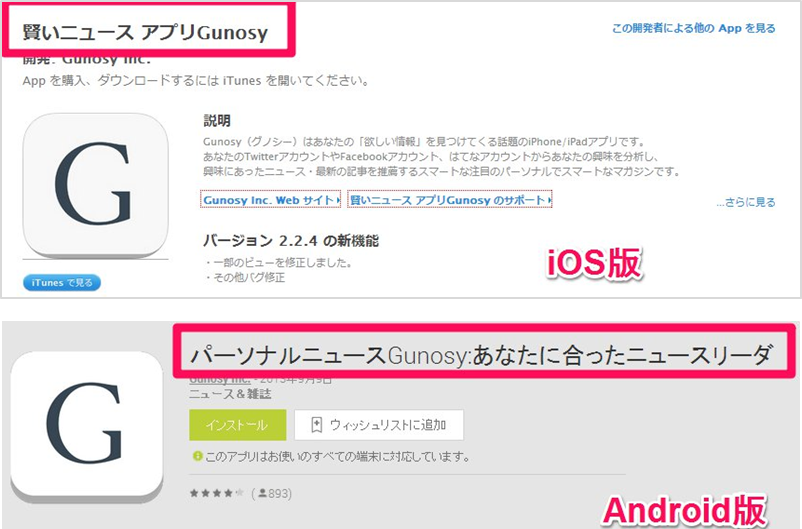Open 'Gunosy Inc. Web サイト' link

(x=270, y=200)
